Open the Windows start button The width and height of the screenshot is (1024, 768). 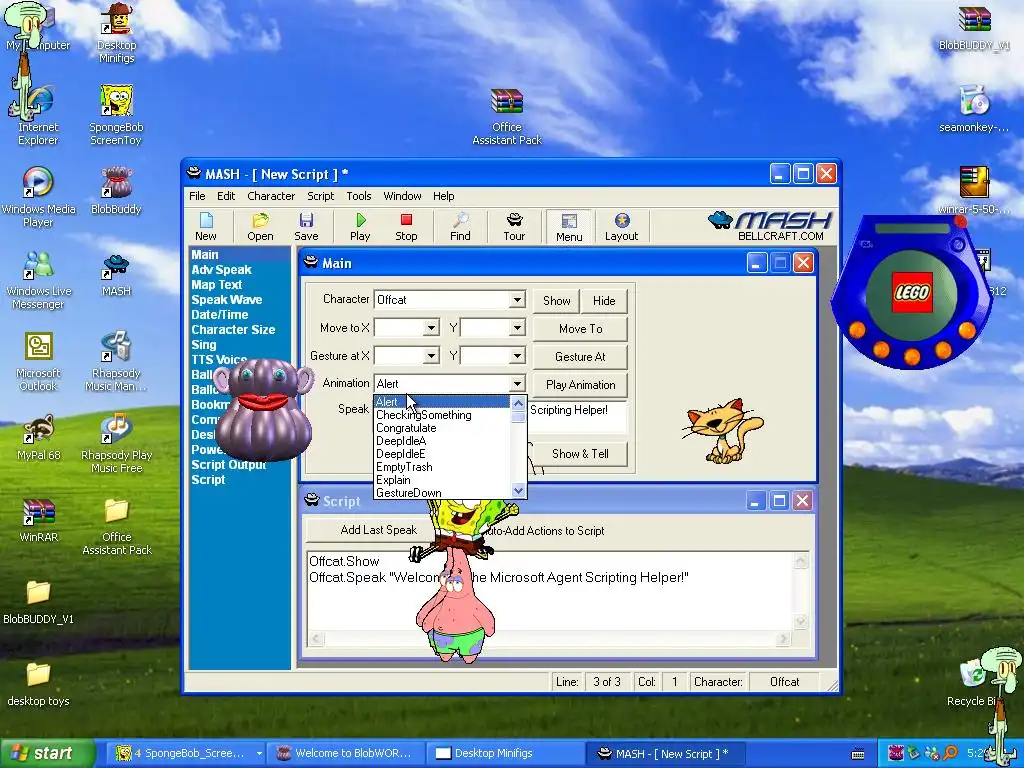pyautogui.click(x=47, y=753)
